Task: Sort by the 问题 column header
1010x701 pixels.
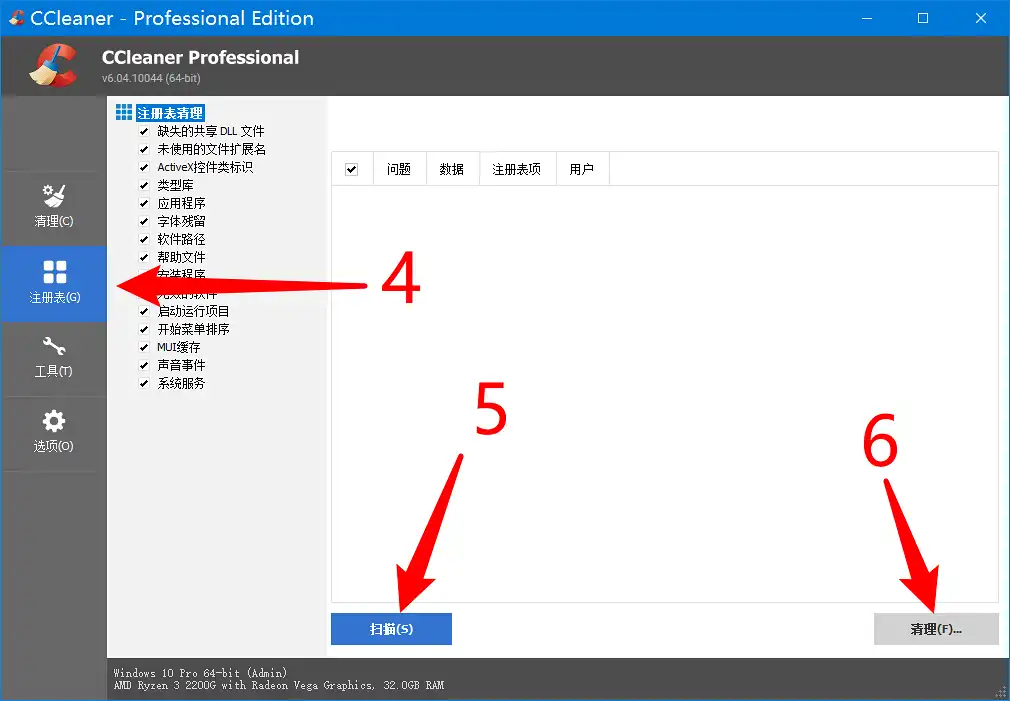Action: click(399, 169)
